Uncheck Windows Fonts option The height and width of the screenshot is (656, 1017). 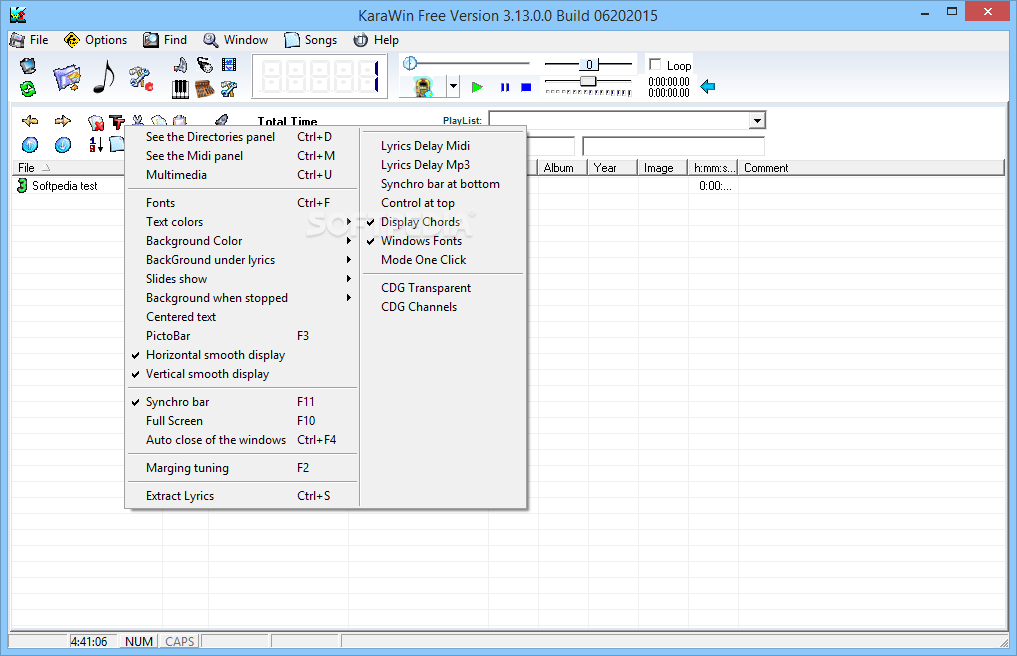click(422, 241)
